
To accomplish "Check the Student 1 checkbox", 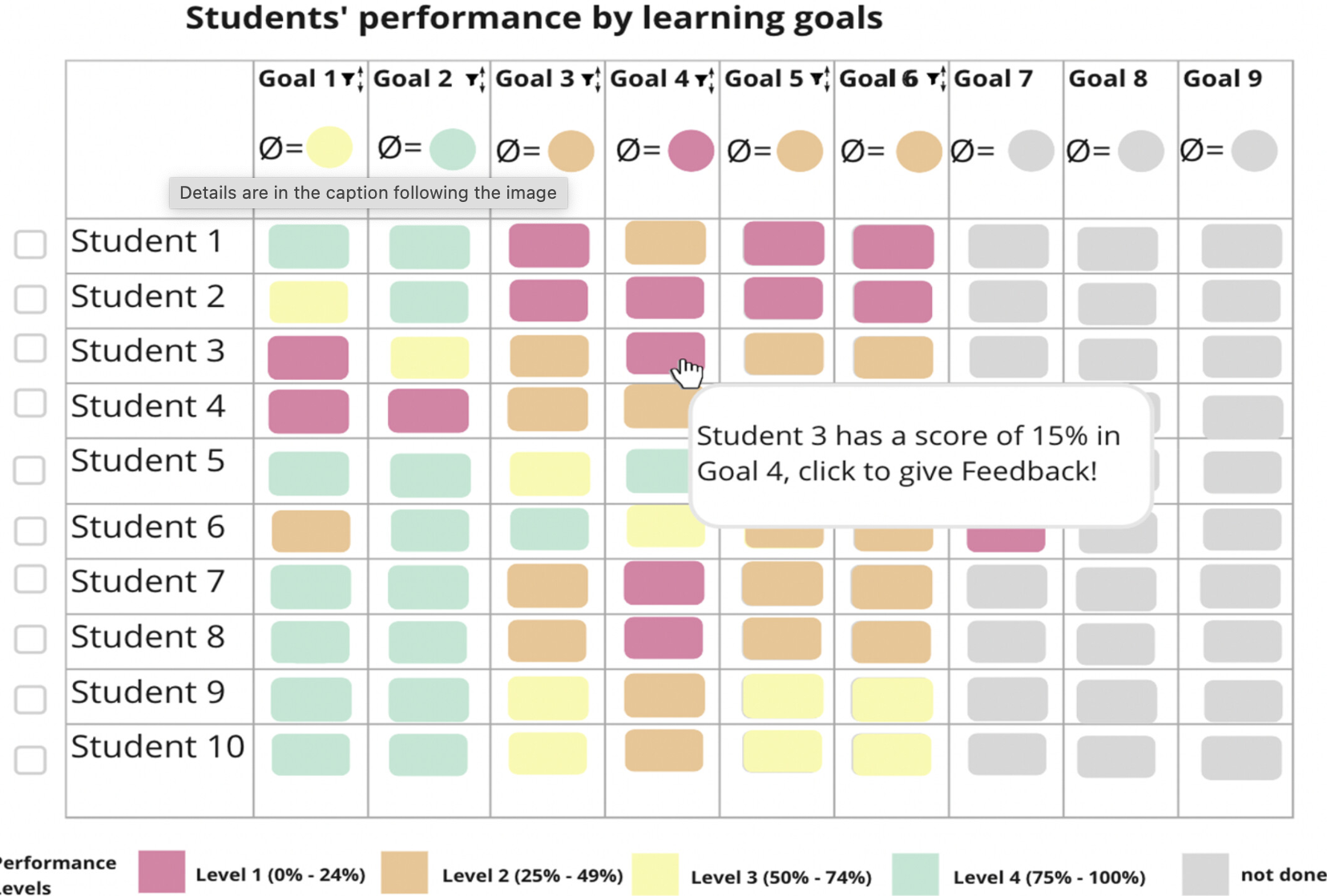I will tap(30, 244).
